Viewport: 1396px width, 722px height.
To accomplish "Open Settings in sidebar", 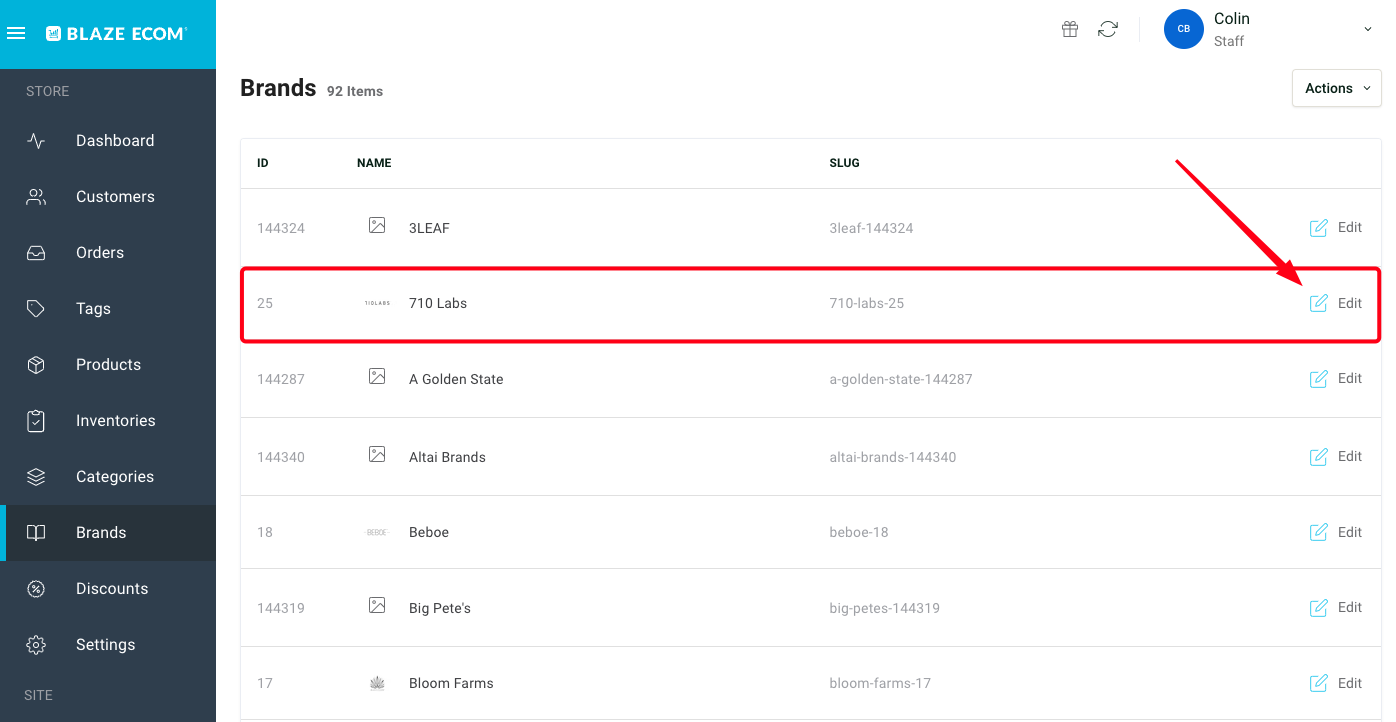I will pyautogui.click(x=108, y=645).
